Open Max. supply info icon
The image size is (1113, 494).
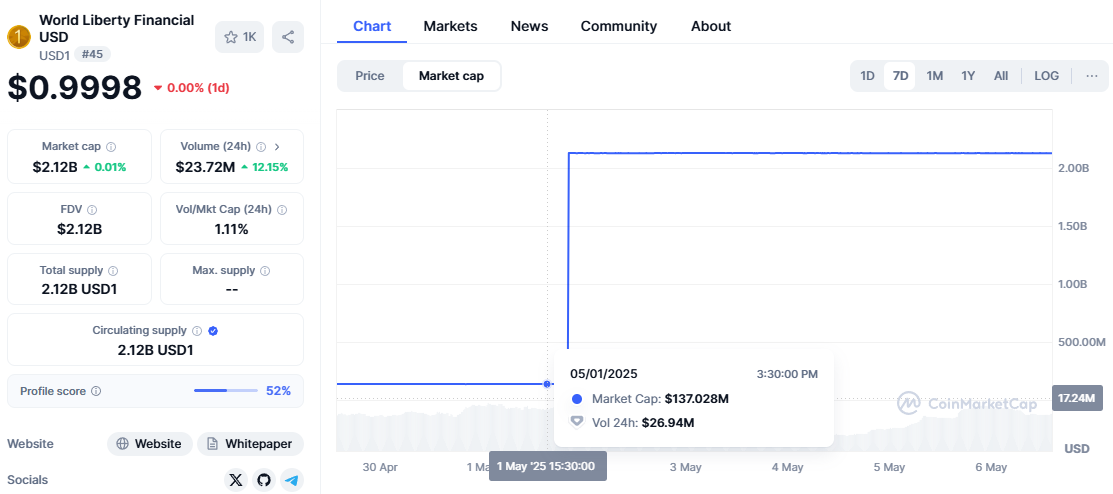[x=265, y=270]
